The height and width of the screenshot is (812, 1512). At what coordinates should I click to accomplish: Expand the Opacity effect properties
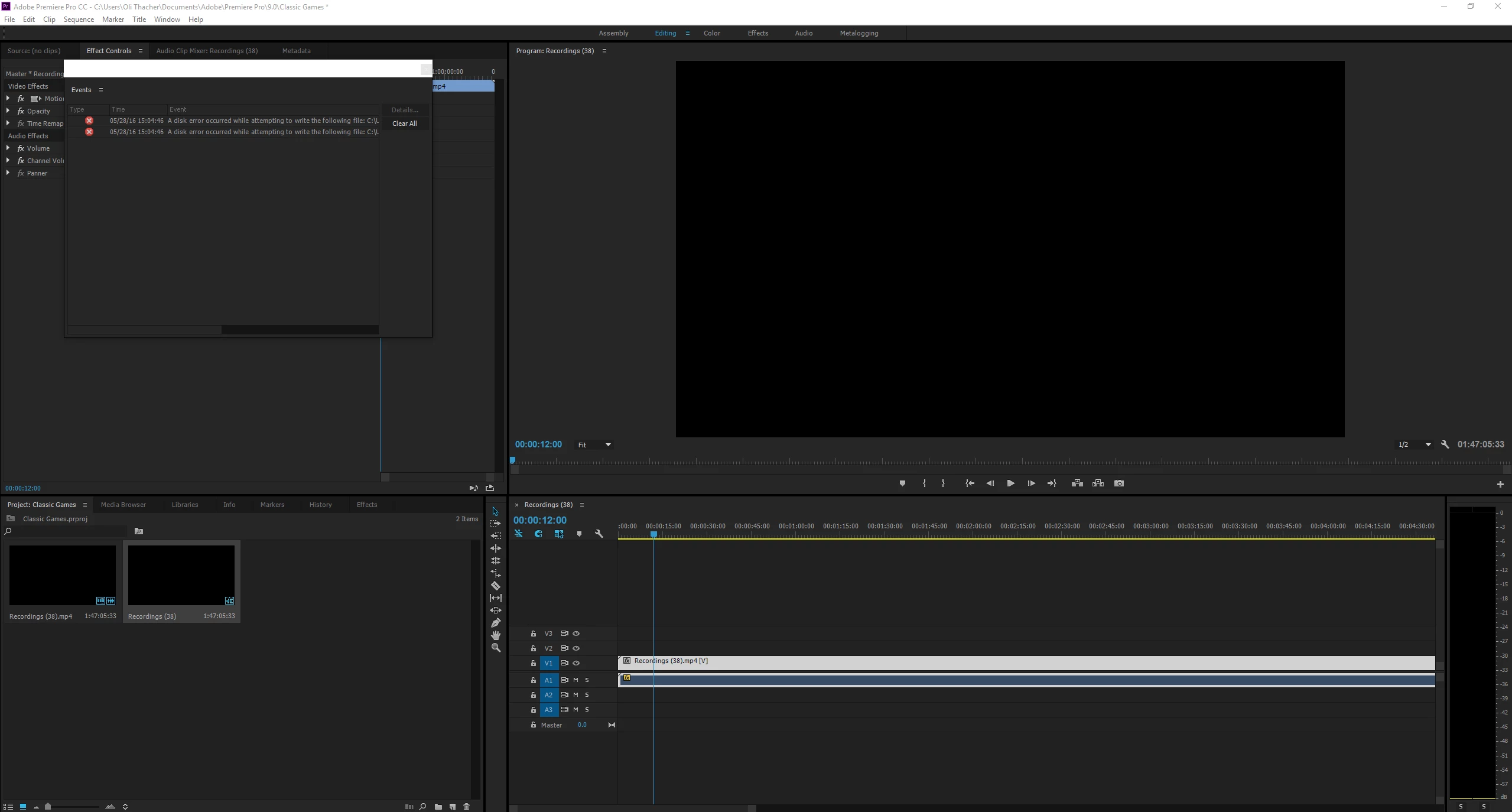point(8,111)
